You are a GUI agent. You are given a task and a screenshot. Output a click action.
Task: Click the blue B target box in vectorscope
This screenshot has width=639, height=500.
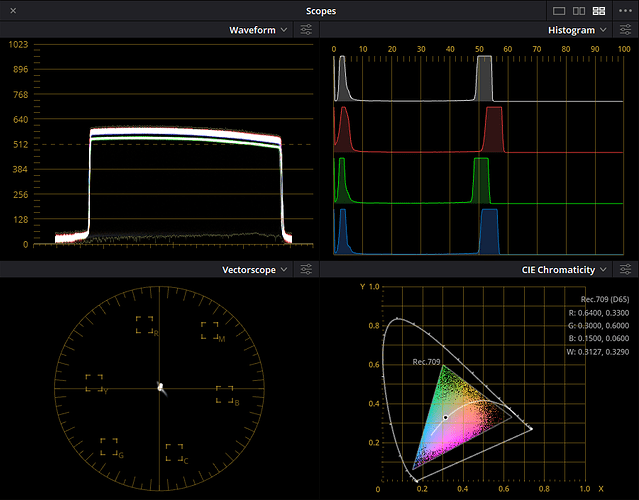[225, 394]
